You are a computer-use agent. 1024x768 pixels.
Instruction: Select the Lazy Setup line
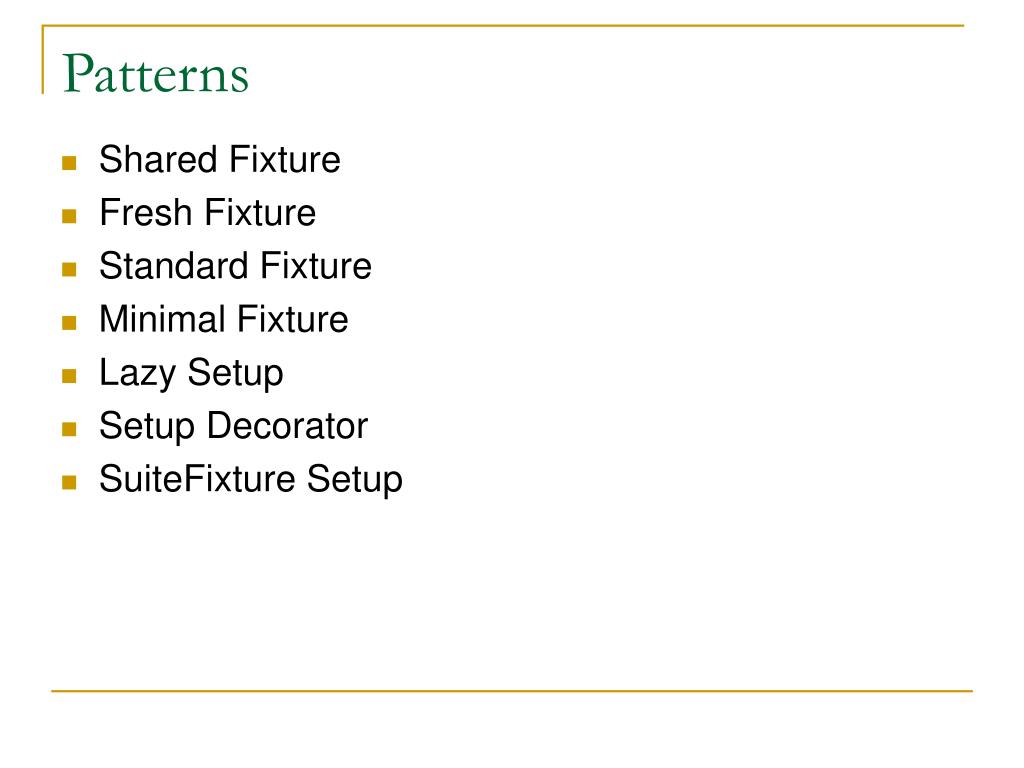click(191, 374)
